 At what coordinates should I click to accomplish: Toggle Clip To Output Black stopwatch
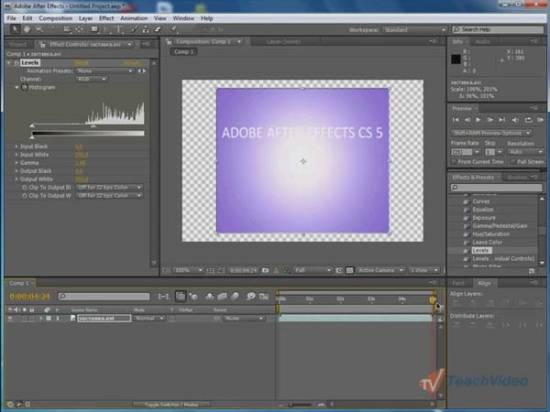click(24, 188)
